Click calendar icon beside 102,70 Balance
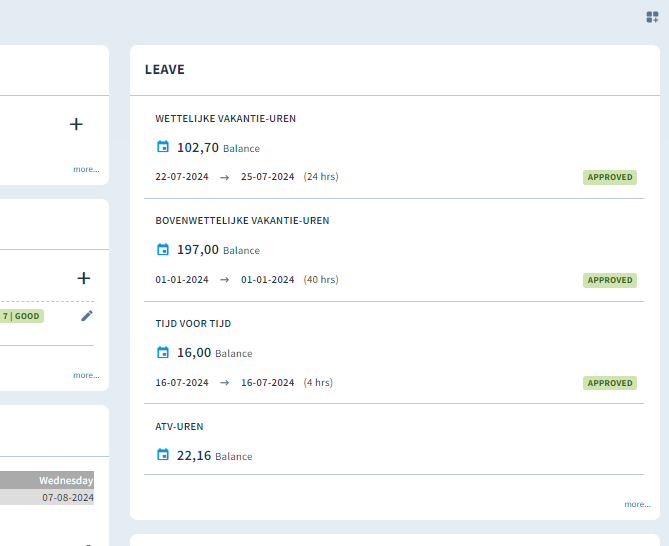 pos(163,146)
